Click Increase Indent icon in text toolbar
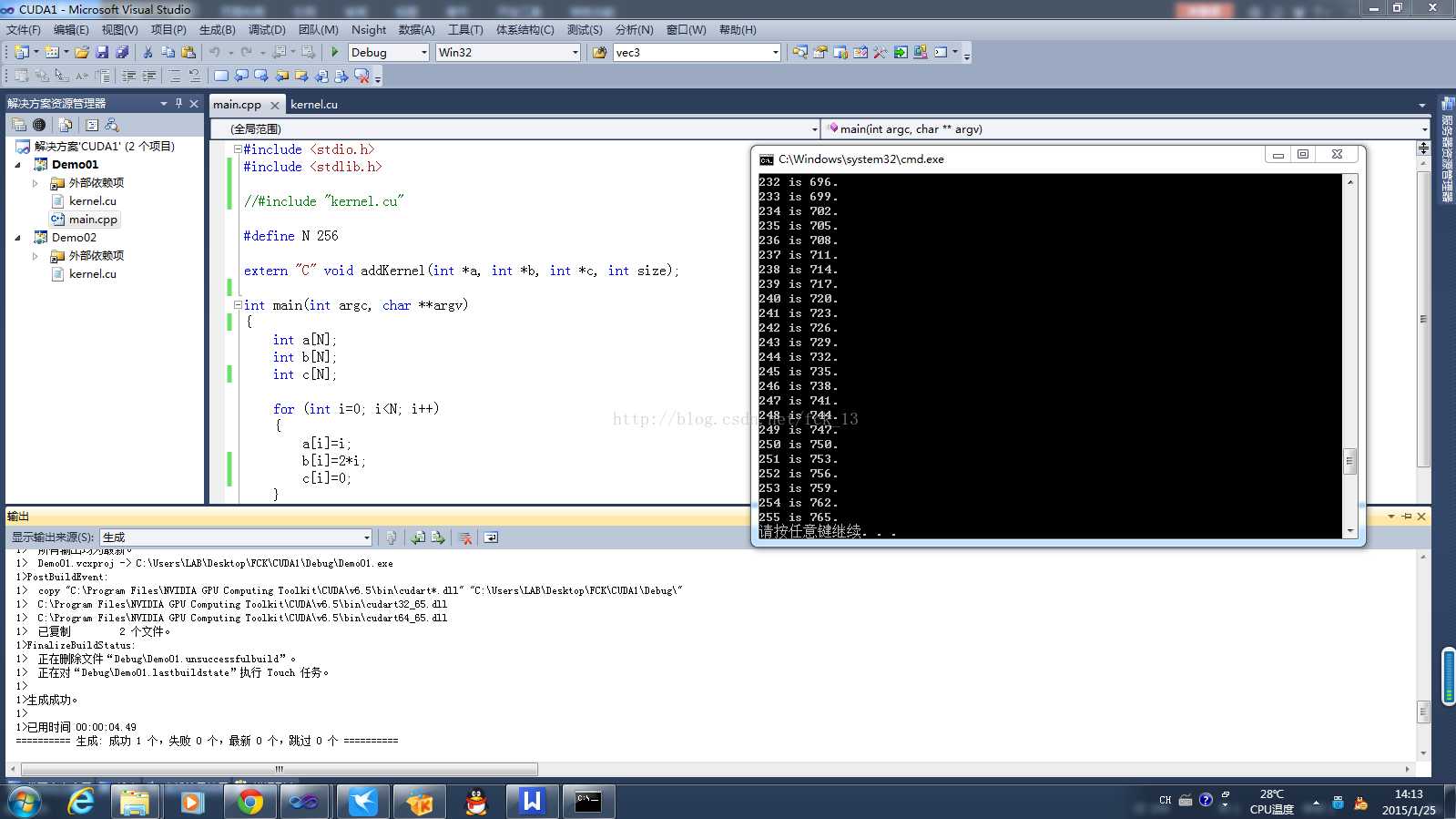Screen dimensions: 1456x819 pyautogui.click(x=149, y=76)
